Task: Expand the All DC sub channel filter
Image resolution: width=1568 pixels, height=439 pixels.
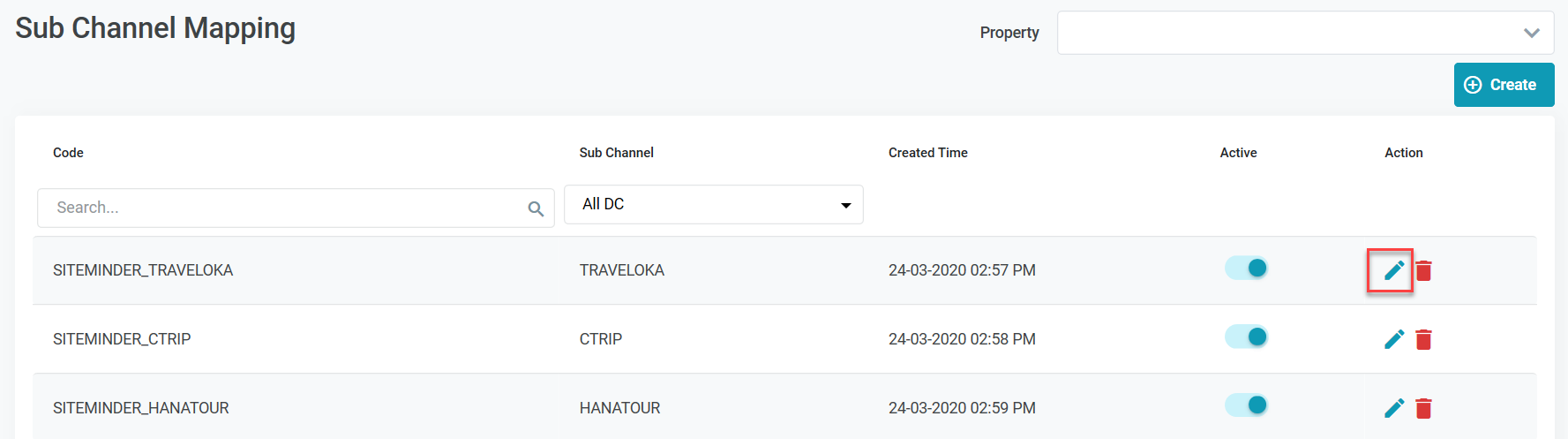Action: point(713,204)
